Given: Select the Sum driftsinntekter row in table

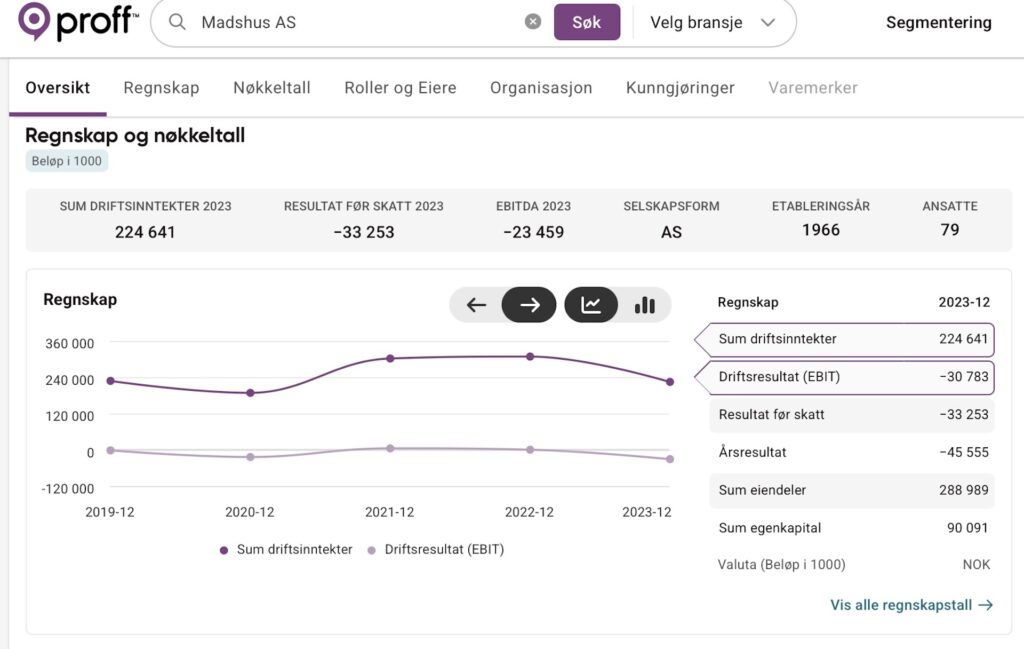Looking at the screenshot, I should [x=852, y=339].
